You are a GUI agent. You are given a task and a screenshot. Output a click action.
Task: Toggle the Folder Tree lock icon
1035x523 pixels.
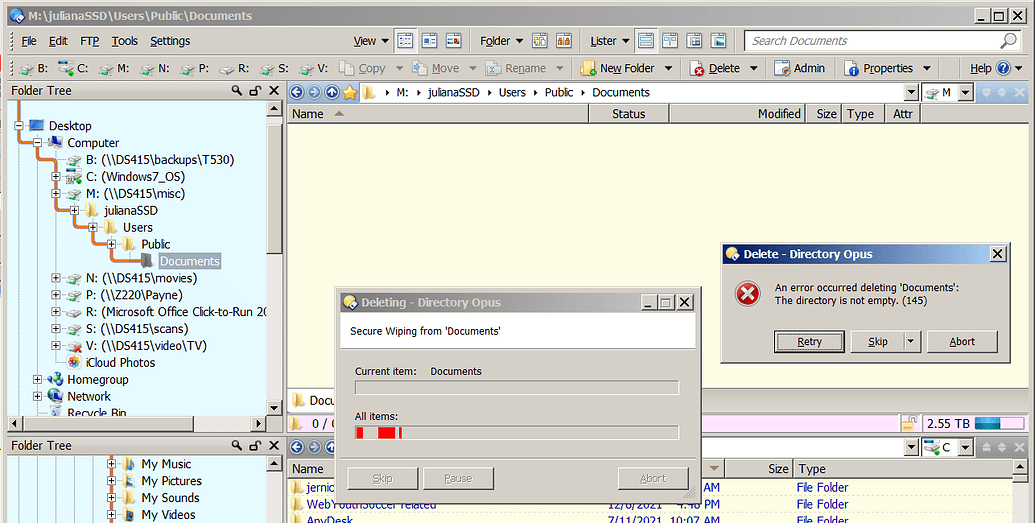click(255, 91)
